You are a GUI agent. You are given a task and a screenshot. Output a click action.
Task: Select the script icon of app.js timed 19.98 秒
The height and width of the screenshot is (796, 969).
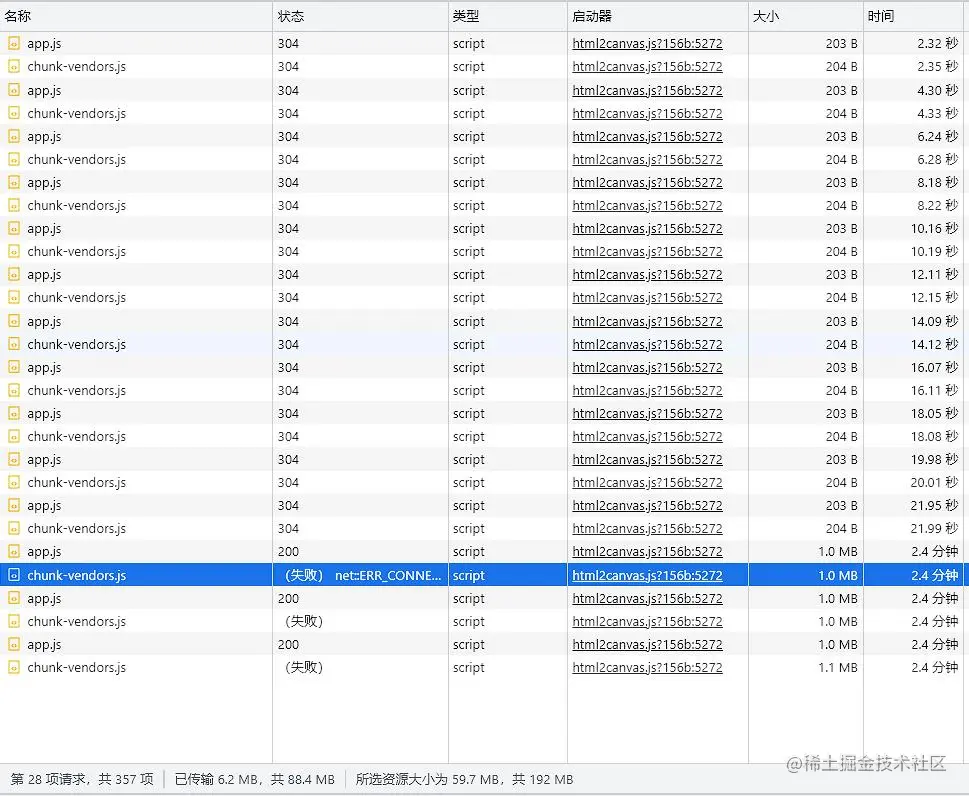14,459
